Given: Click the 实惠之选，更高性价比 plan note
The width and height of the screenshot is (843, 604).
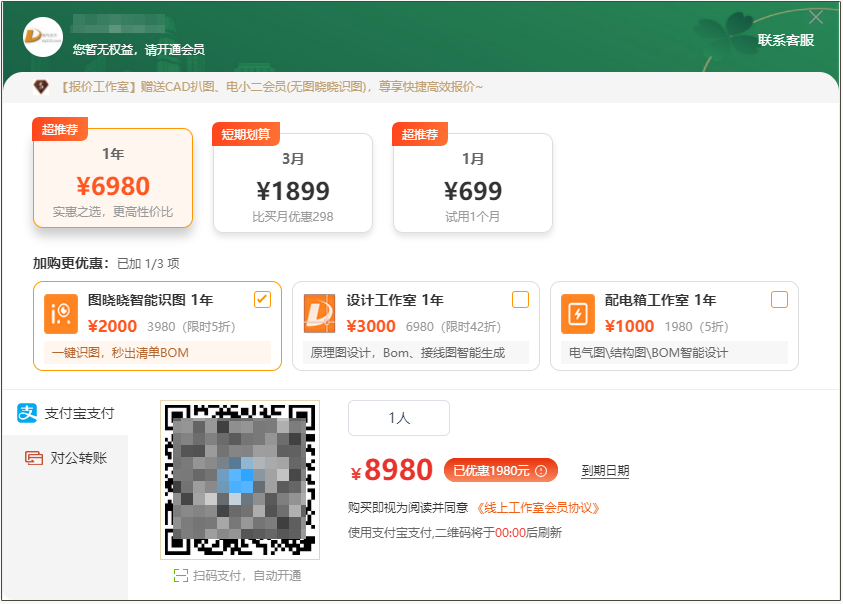Looking at the screenshot, I should (113, 212).
